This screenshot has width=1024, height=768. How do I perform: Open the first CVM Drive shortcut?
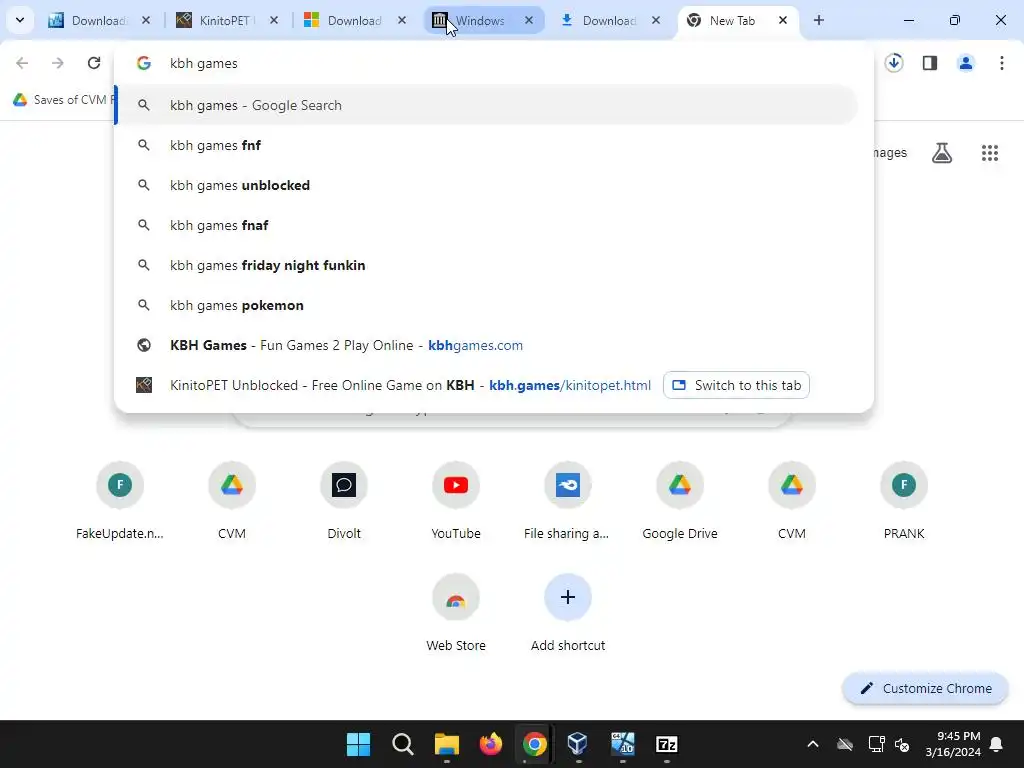(x=232, y=502)
